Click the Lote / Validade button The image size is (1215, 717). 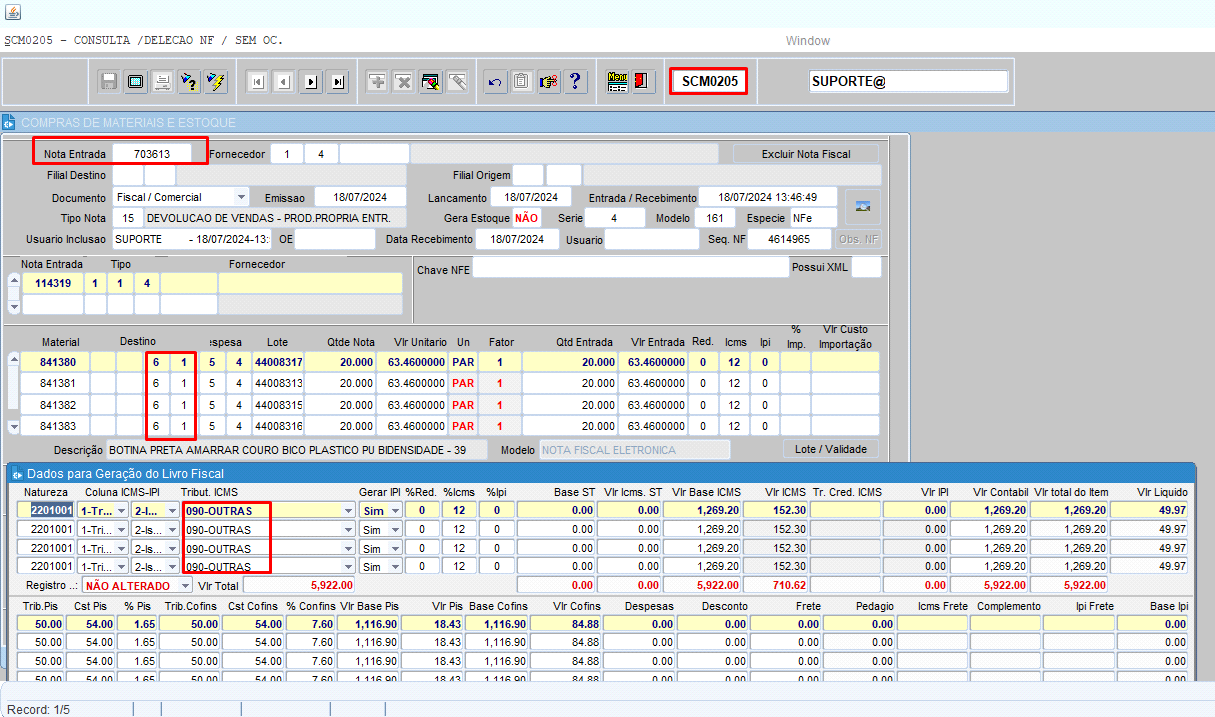coord(830,450)
